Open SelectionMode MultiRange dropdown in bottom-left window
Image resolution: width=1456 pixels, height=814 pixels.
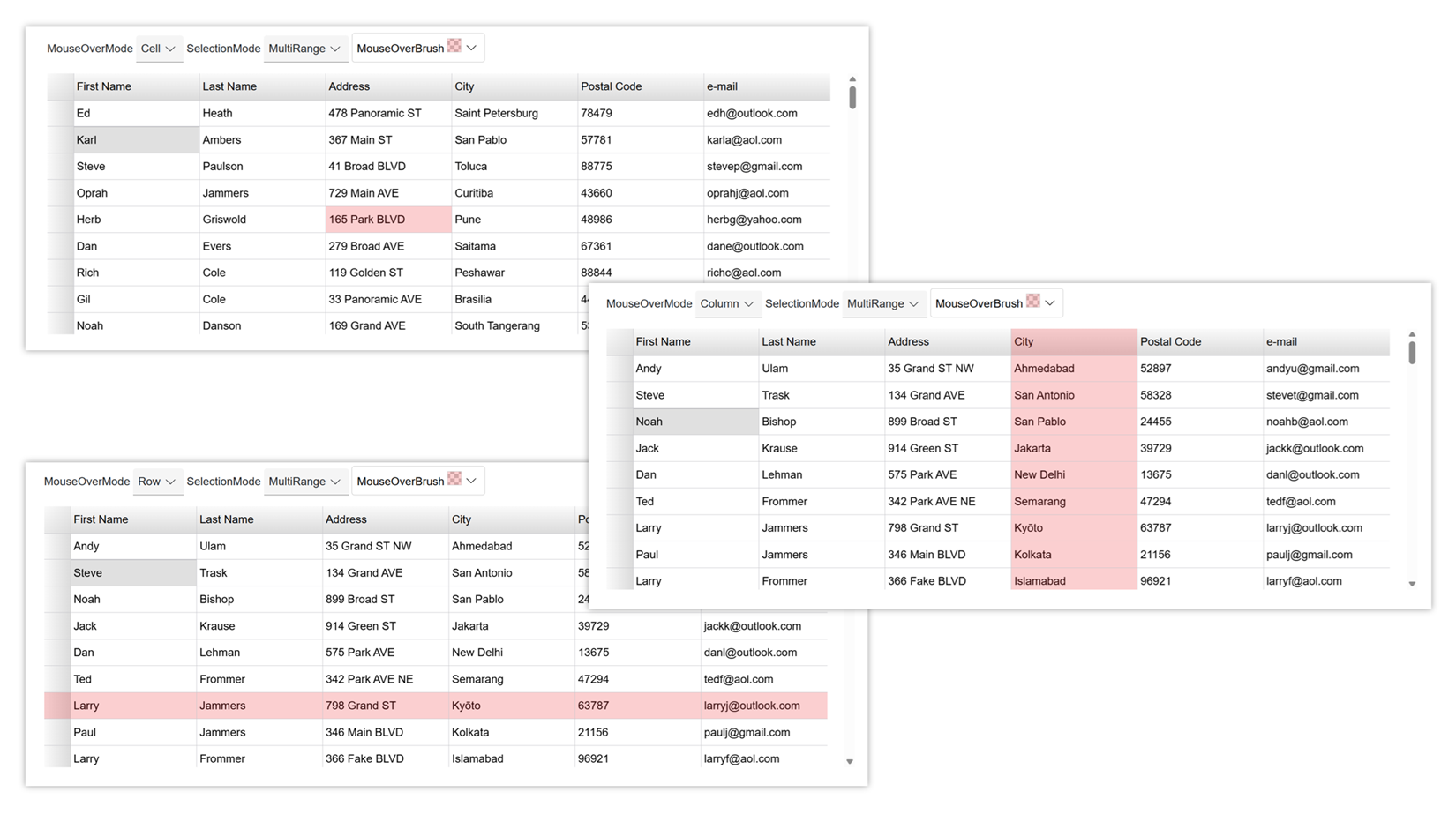[304, 482]
